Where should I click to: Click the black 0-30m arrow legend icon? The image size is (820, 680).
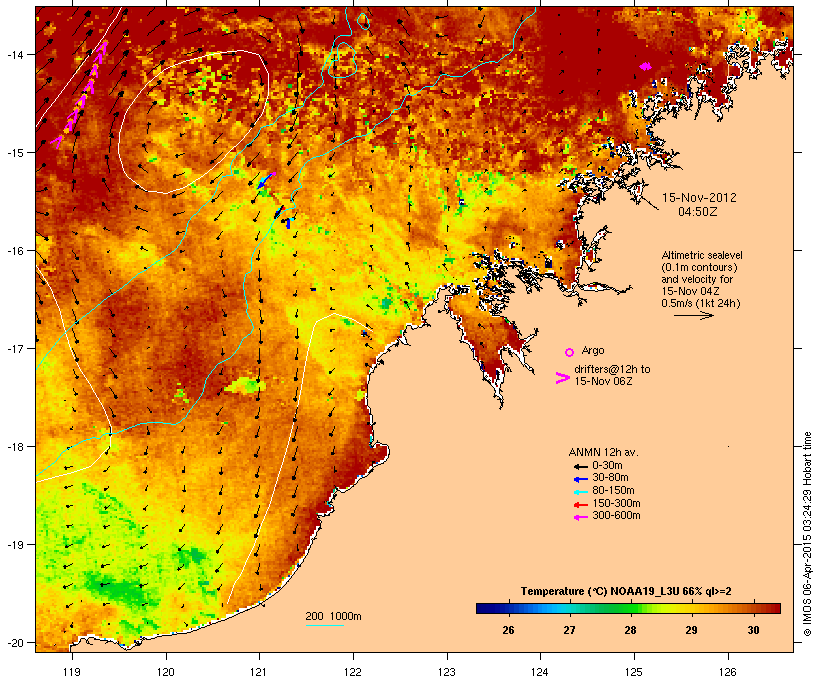pos(580,466)
